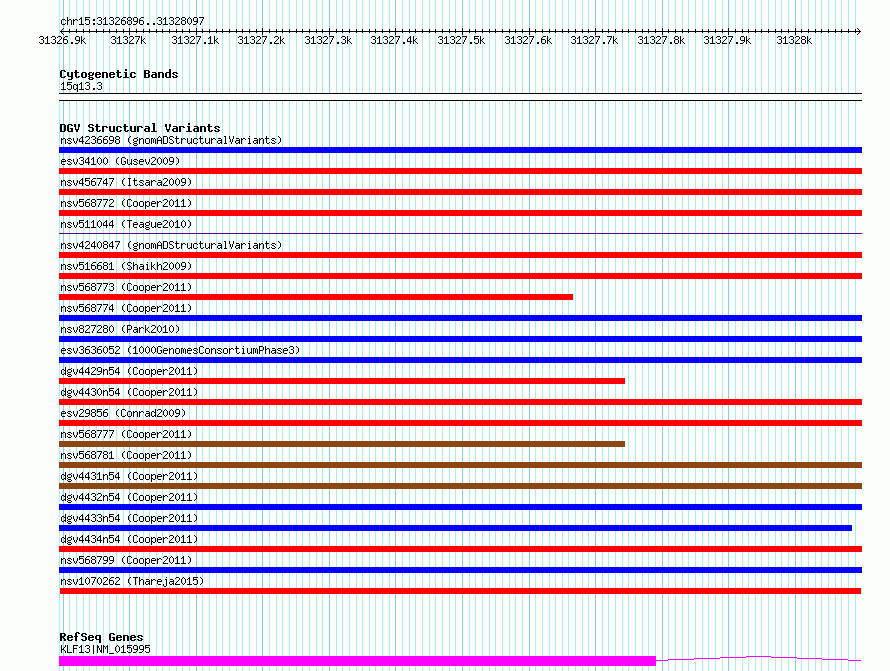Click the ruler's right arrowhead
The width and height of the screenshot is (890, 671).
[x=859, y=31]
